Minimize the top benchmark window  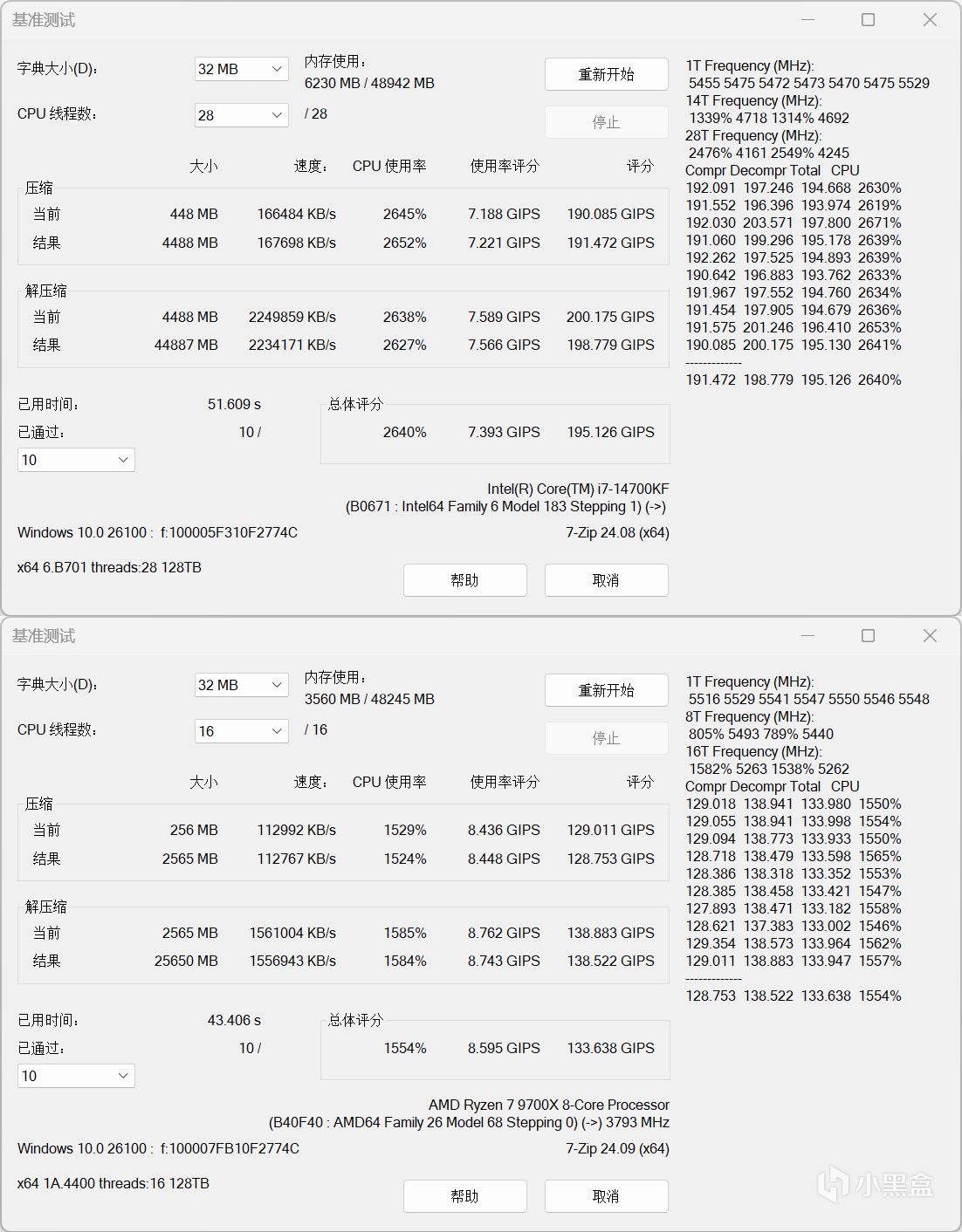click(807, 19)
